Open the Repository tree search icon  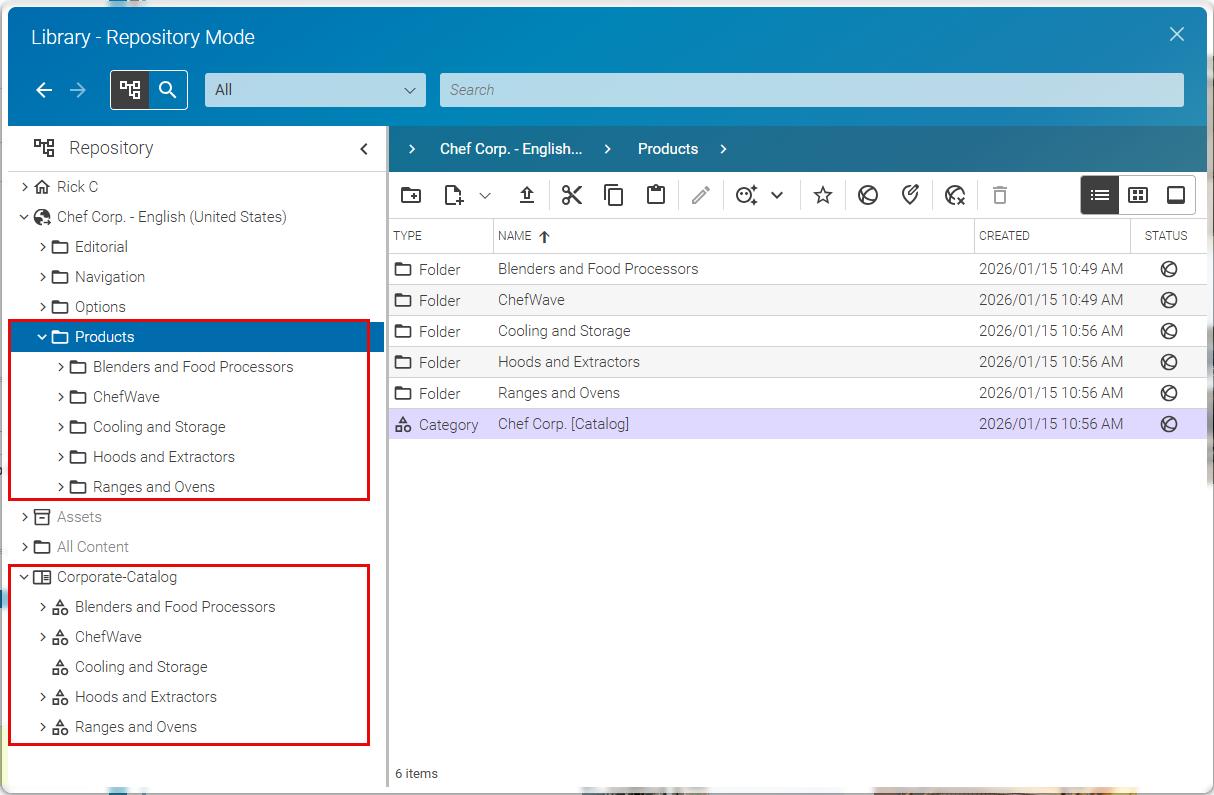pos(168,89)
